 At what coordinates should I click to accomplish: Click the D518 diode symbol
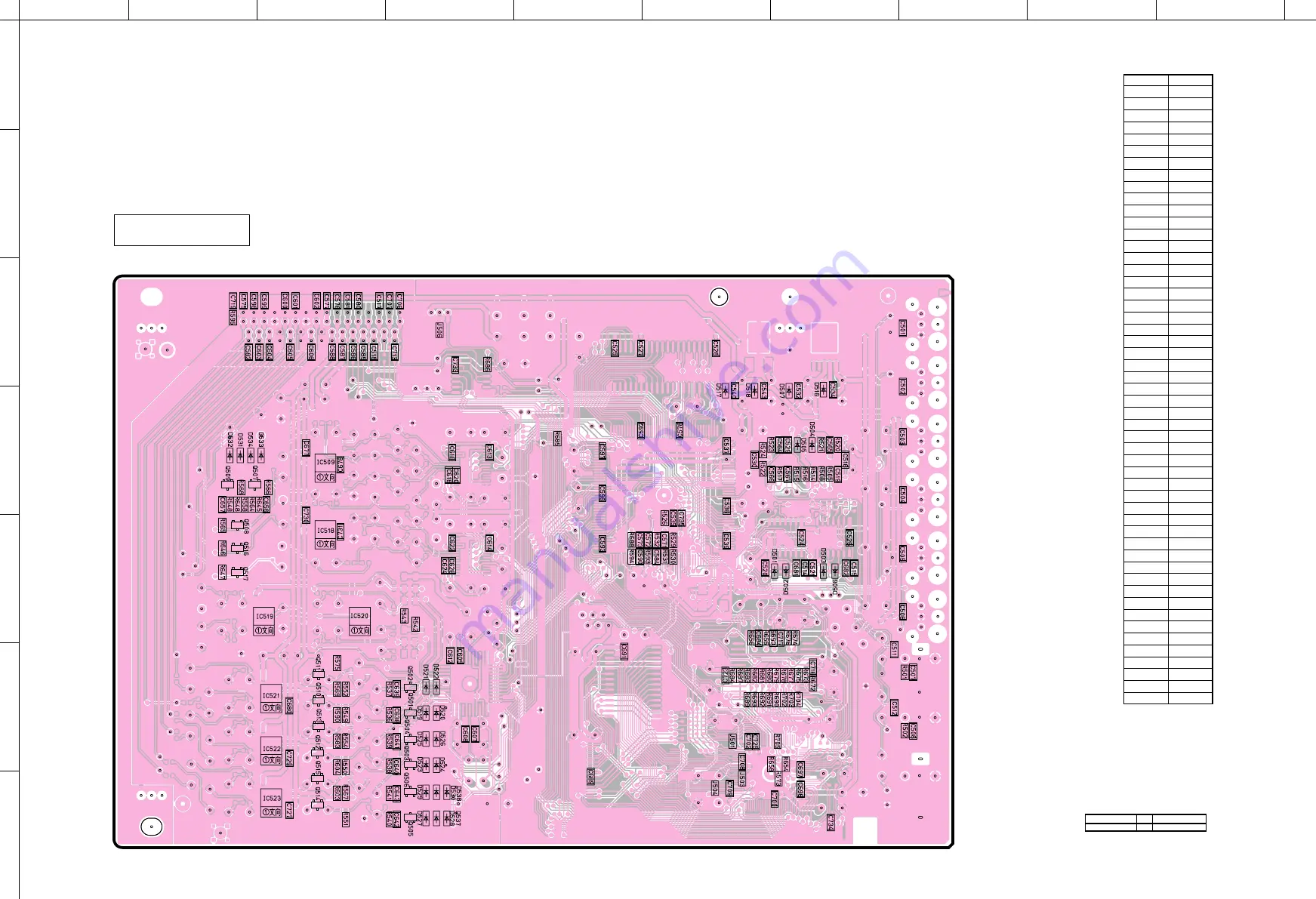pyautogui.click(x=754, y=390)
